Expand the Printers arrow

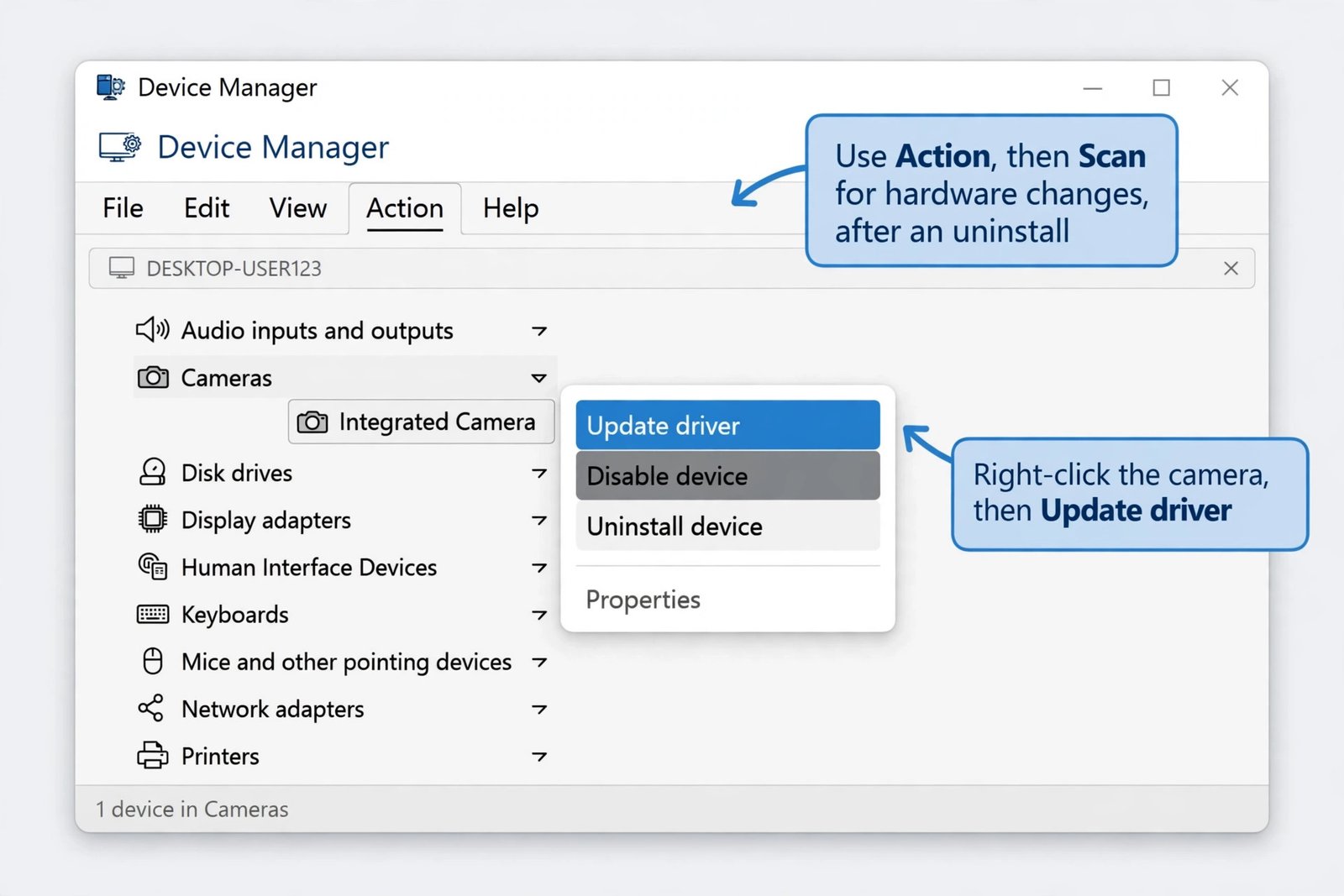539,756
